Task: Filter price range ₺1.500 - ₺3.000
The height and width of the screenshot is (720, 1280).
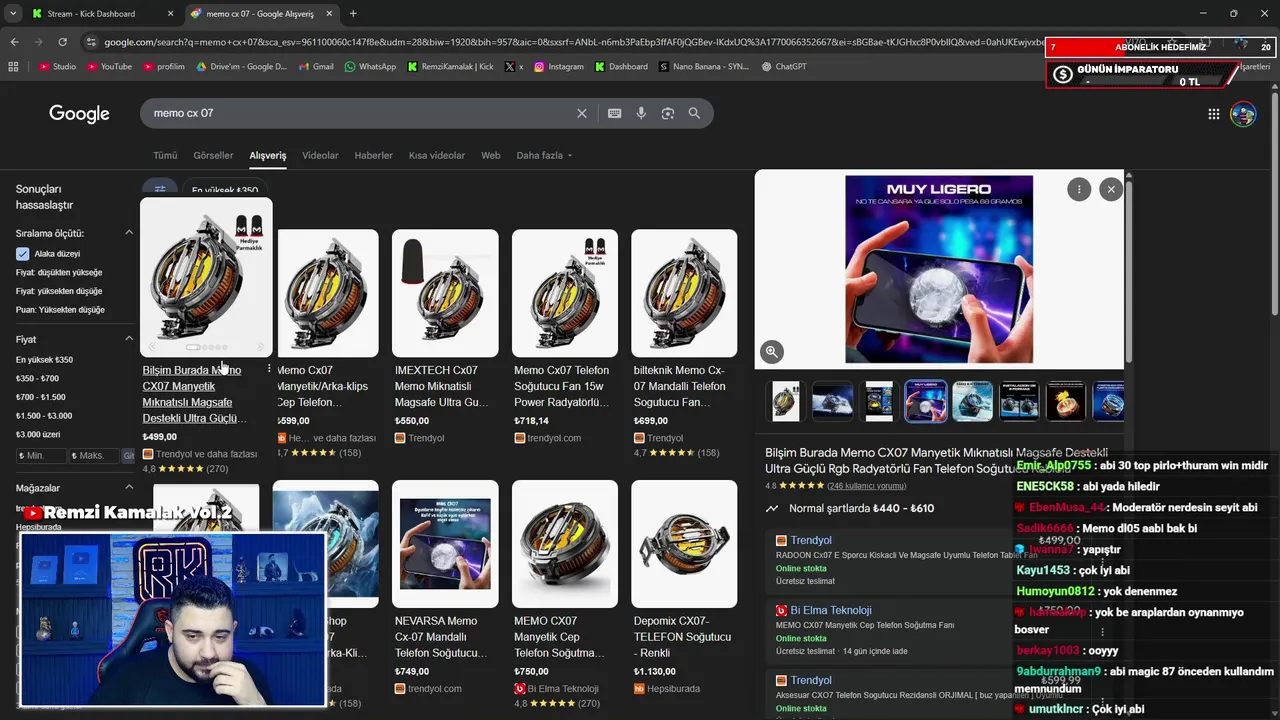Action: [44, 415]
